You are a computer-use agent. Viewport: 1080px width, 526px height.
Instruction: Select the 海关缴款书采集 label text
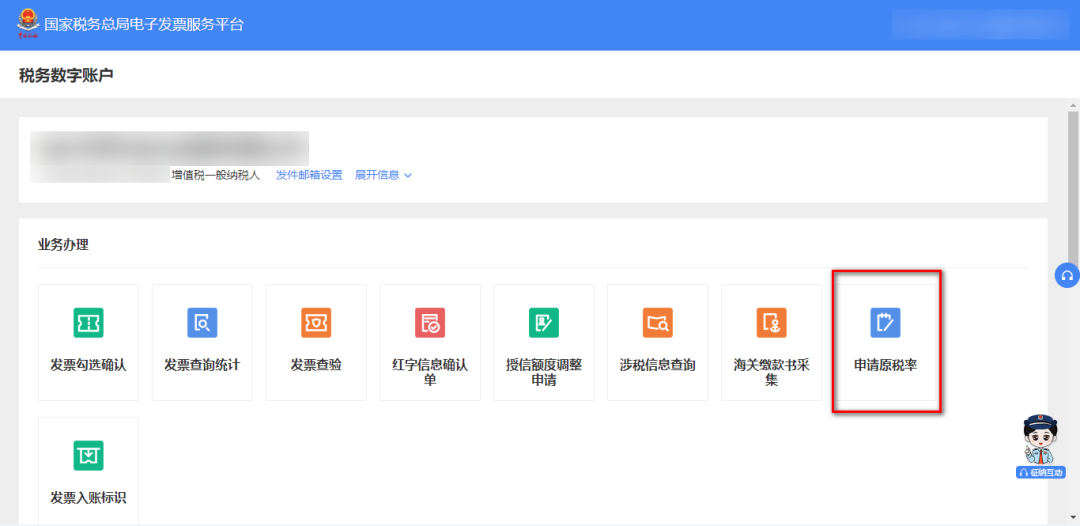click(771, 372)
